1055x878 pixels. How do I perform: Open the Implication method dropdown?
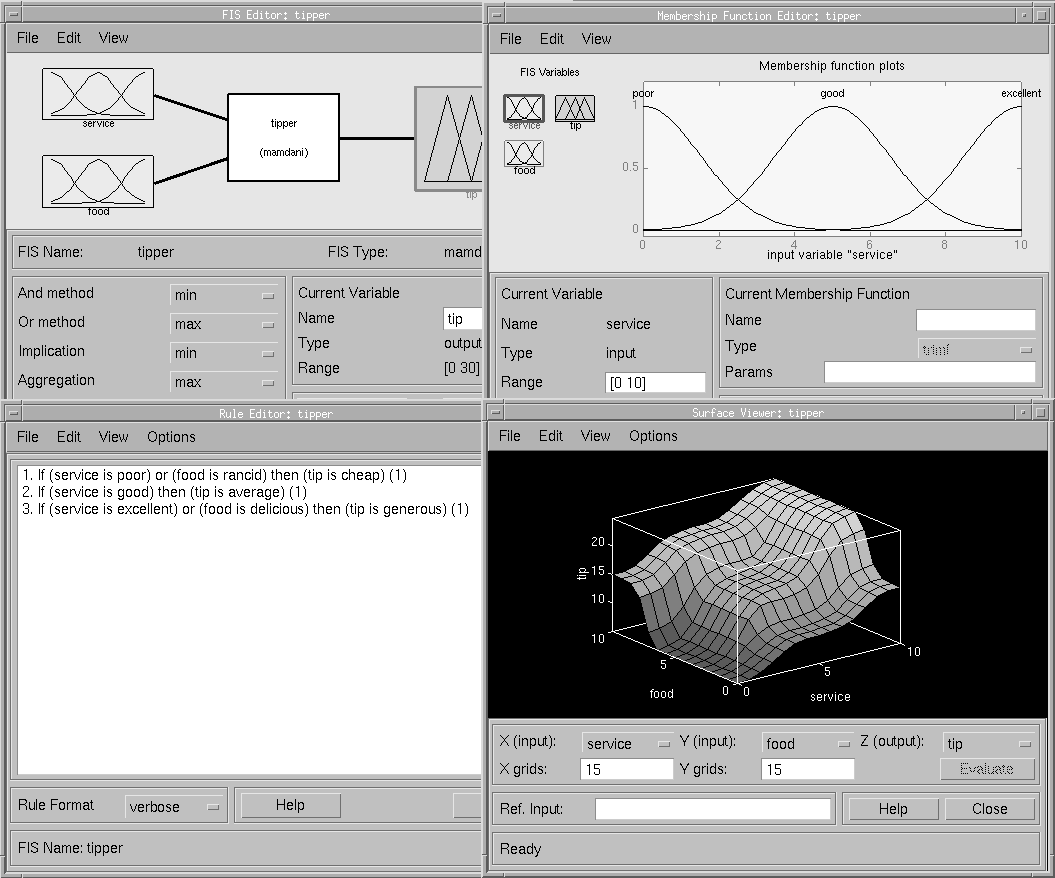224,353
